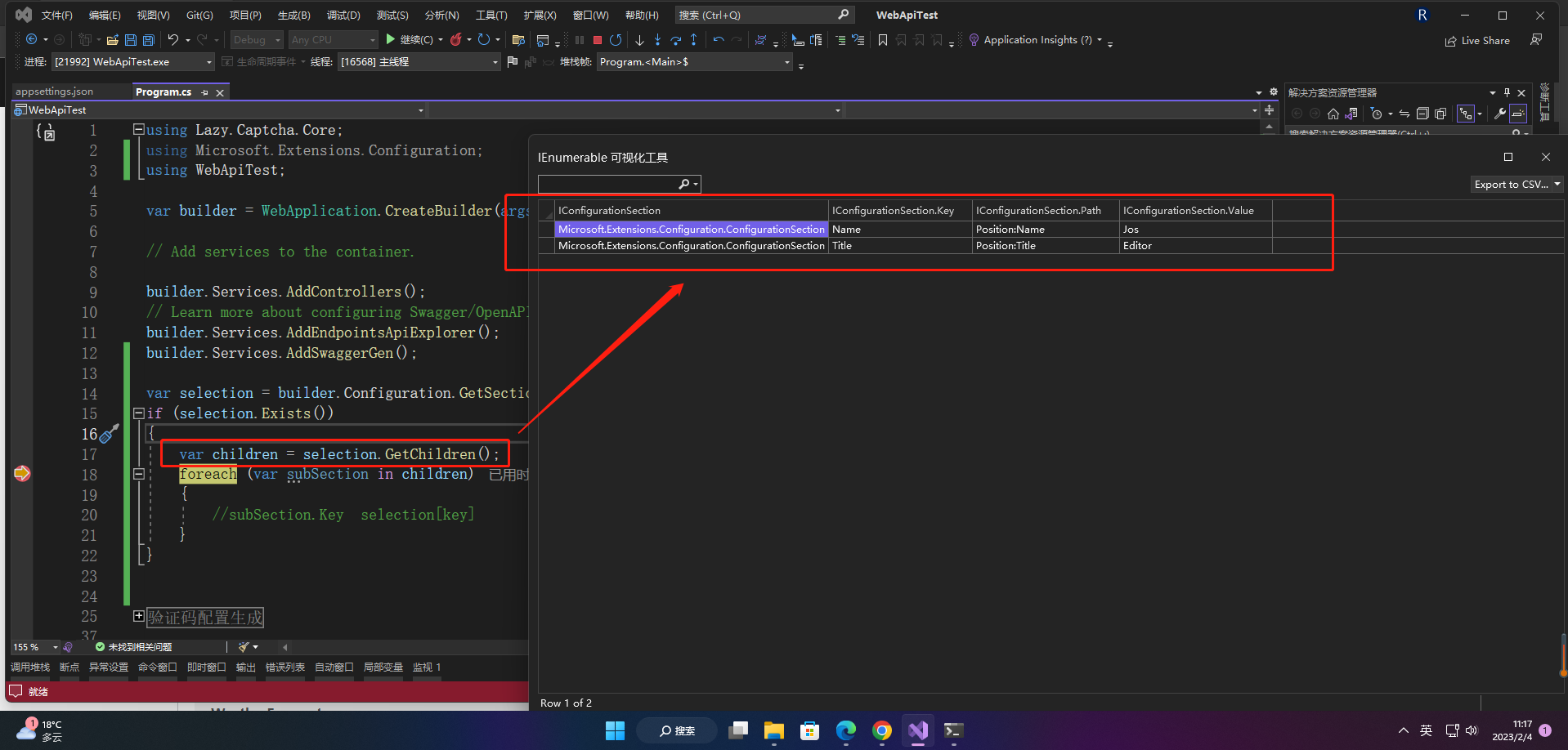This screenshot has height=750, width=1568.
Task: Toggle the Solution Explorer tree view button
Action: tap(1465, 114)
